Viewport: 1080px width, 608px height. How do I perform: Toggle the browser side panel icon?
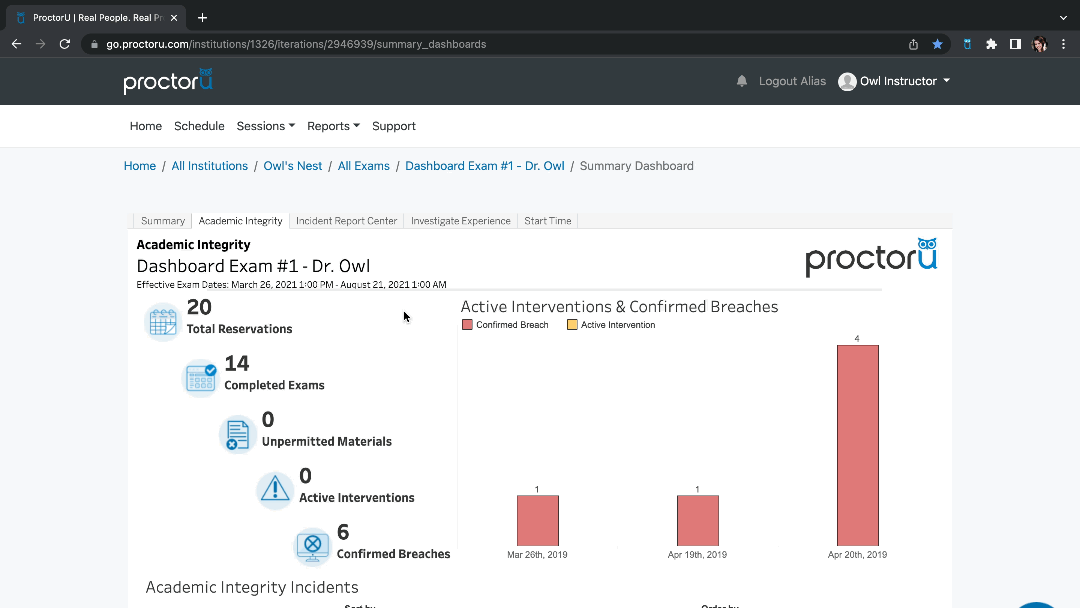point(1015,44)
